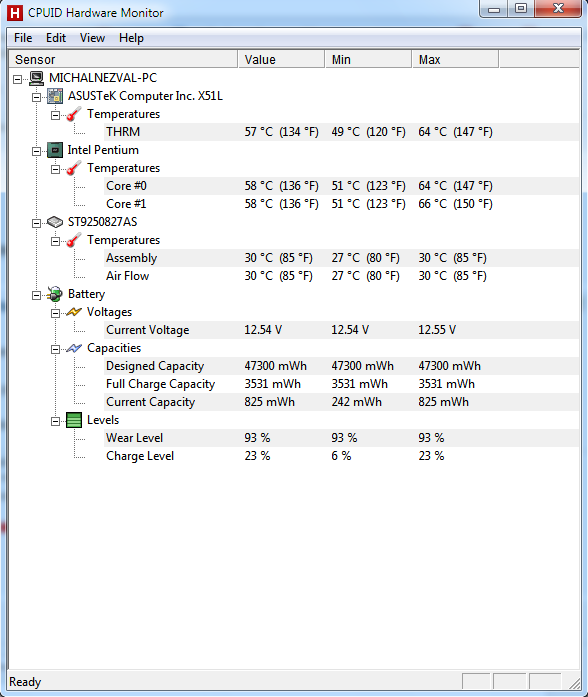Open the Help menu
Image resolution: width=588 pixels, height=697 pixels.
point(132,38)
